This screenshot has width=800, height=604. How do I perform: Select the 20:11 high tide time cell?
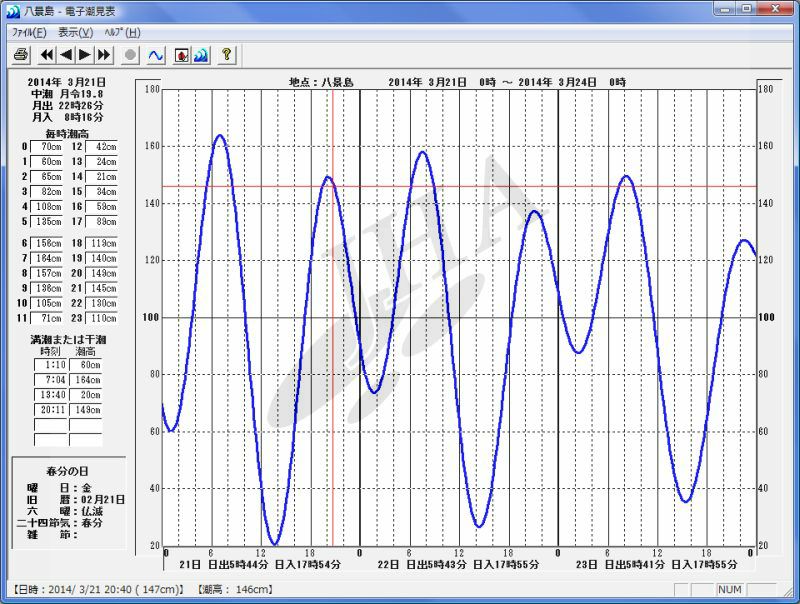(51, 410)
